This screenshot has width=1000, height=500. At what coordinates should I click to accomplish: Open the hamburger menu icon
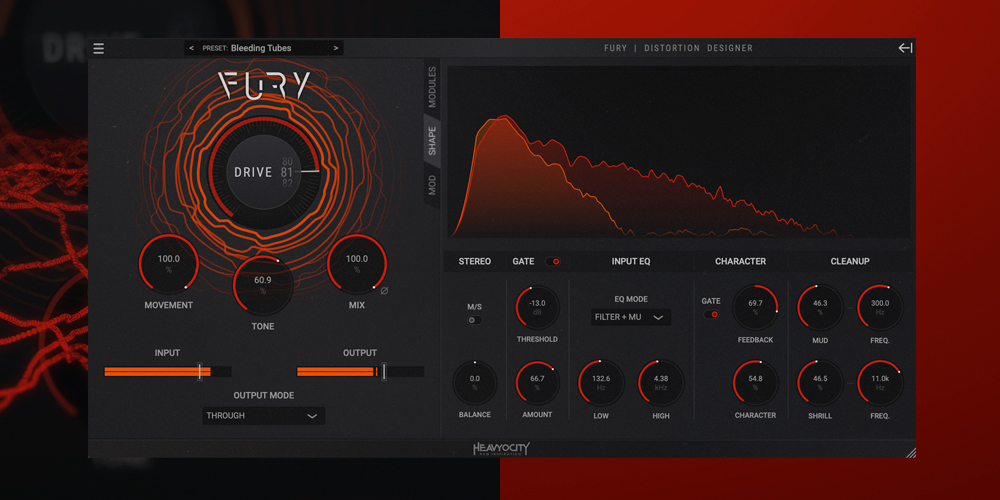coord(98,48)
